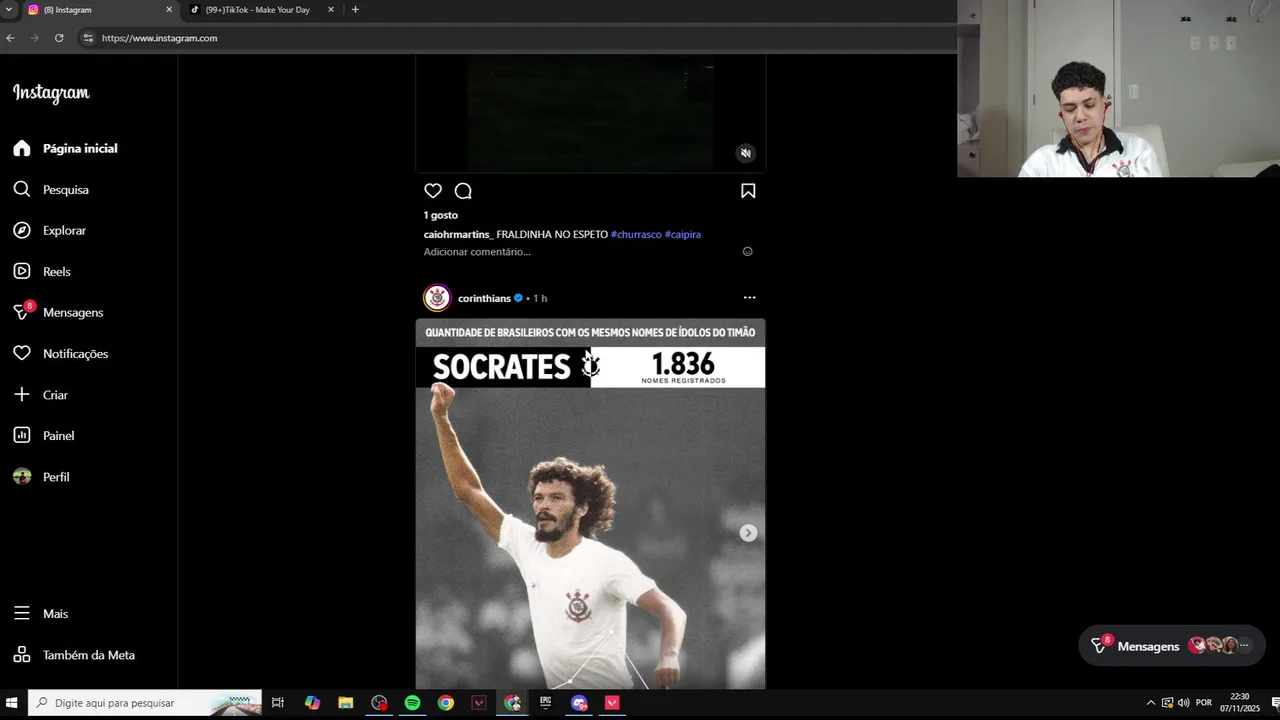The height and width of the screenshot is (720, 1280).
Task: Open emoji picker in comment box
Action: [747, 252]
